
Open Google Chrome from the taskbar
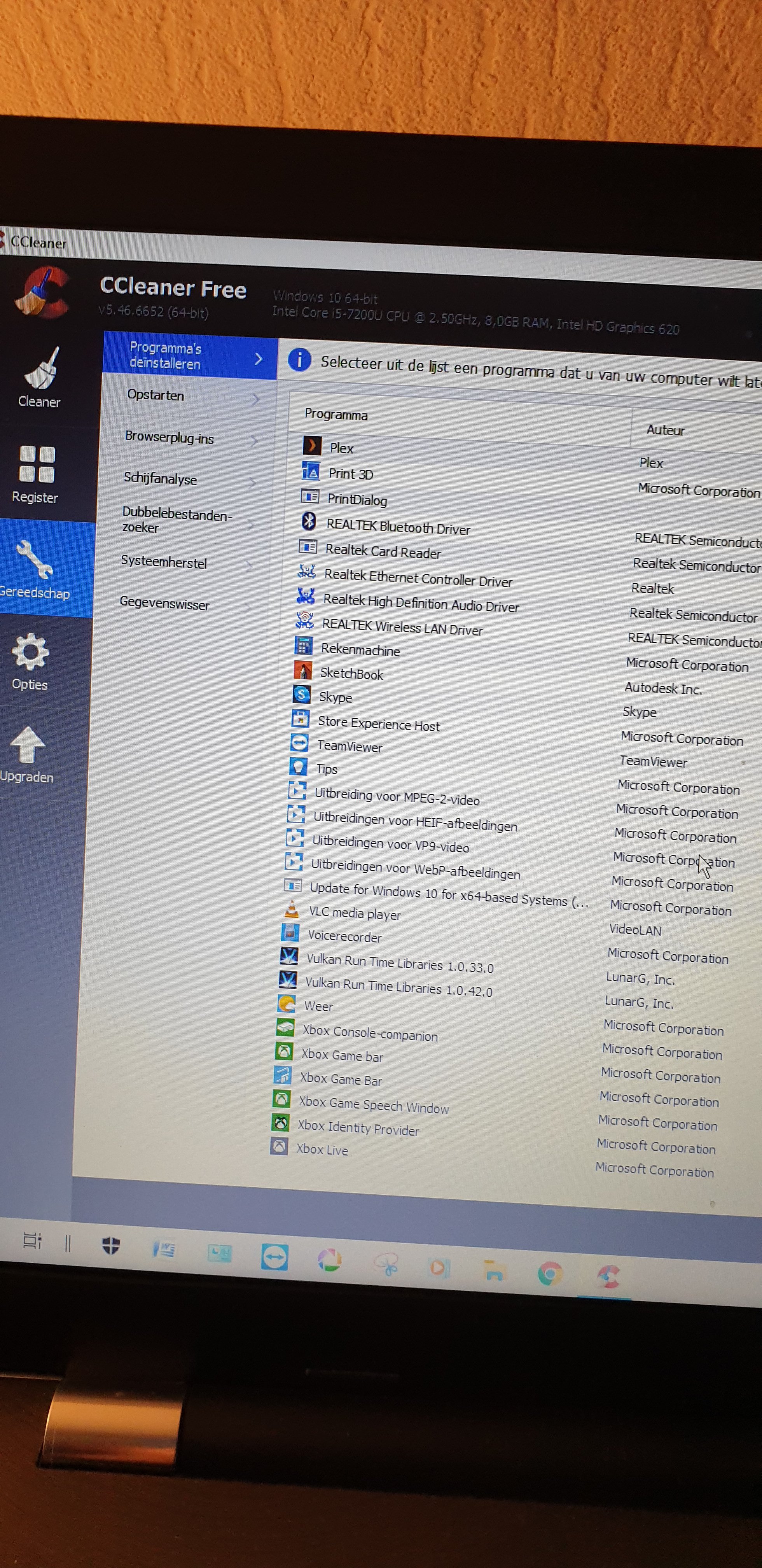pos(550,1273)
